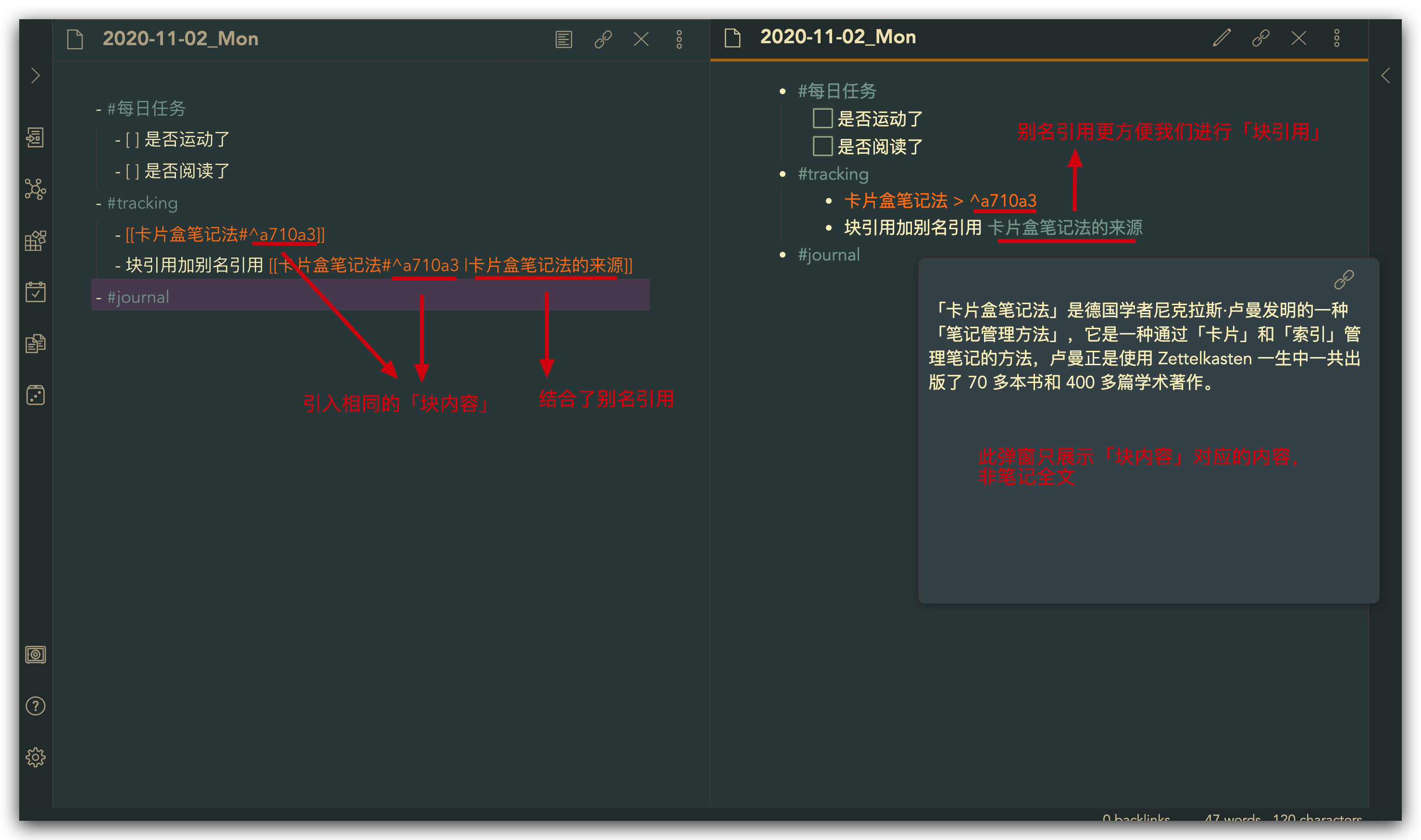
Task: Open the templates icon in ribbon
Action: (35, 344)
